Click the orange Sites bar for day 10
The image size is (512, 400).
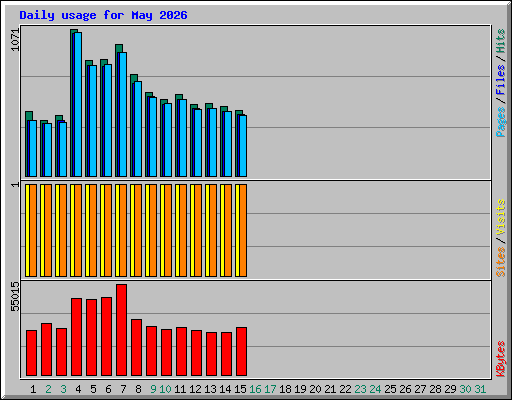[168, 230]
